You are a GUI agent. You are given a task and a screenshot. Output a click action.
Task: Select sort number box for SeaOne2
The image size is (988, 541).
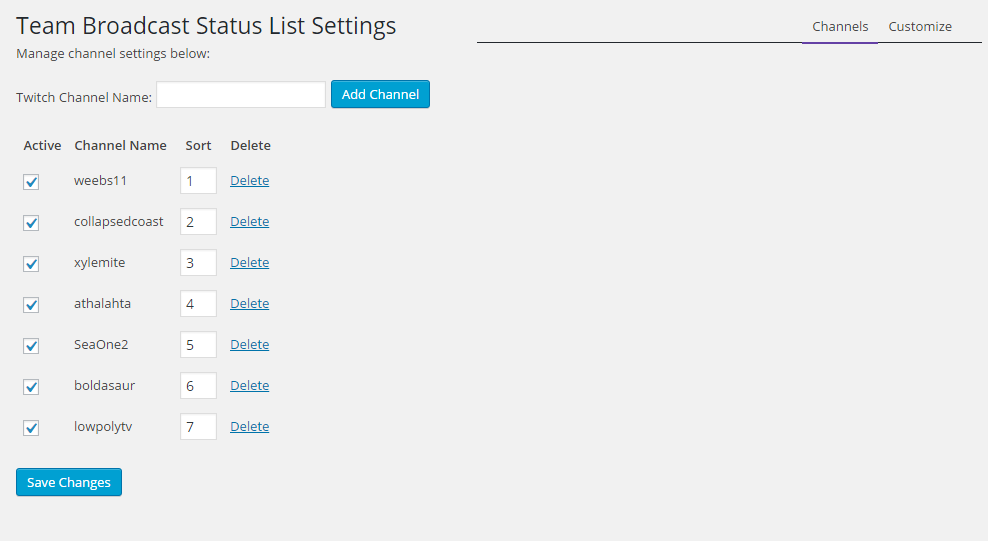point(198,345)
